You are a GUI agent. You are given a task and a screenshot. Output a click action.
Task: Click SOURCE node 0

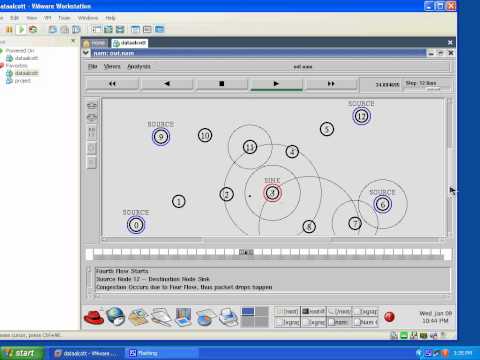[x=136, y=225]
